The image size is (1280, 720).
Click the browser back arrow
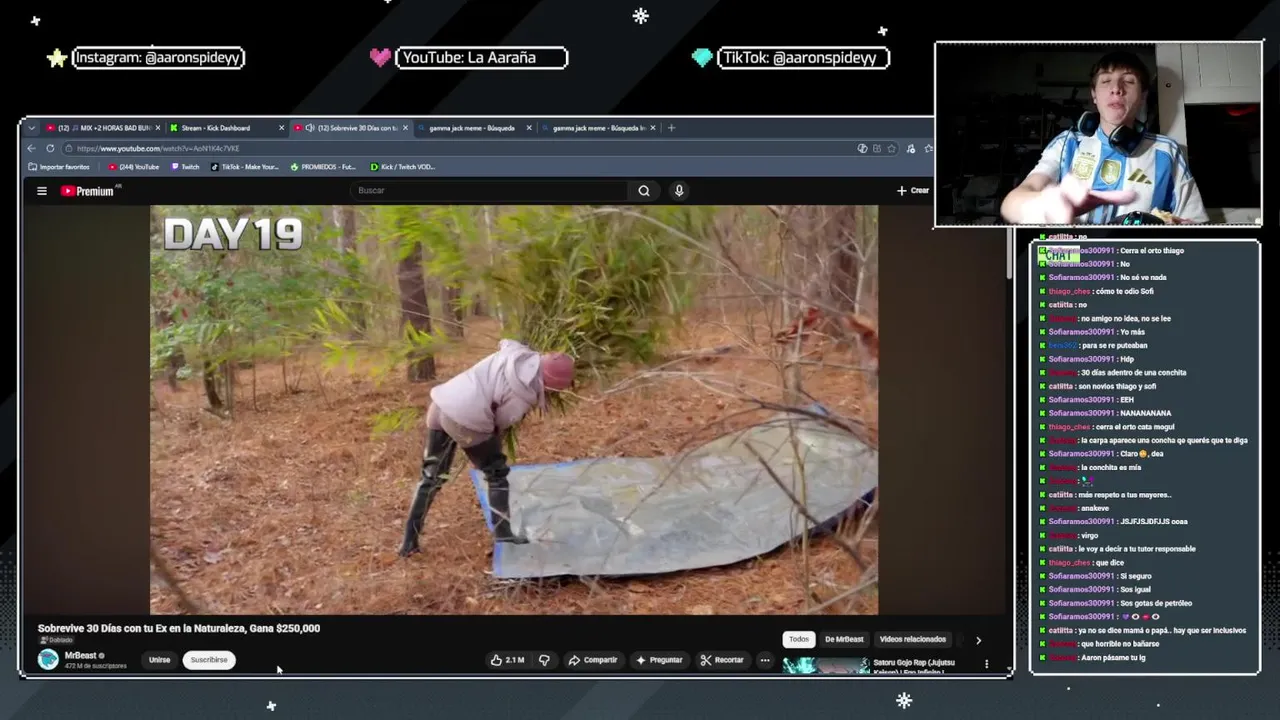point(32,148)
